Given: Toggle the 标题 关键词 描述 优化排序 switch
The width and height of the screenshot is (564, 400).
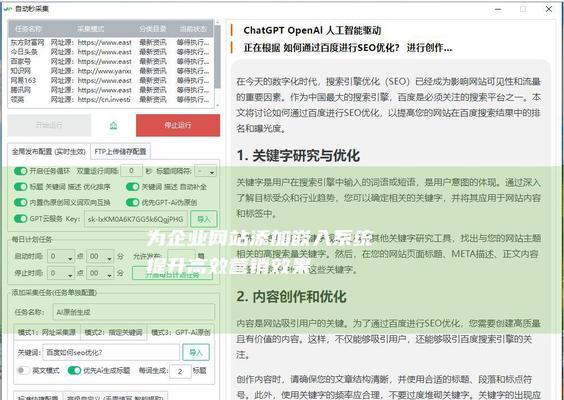Looking at the screenshot, I should [21, 187].
